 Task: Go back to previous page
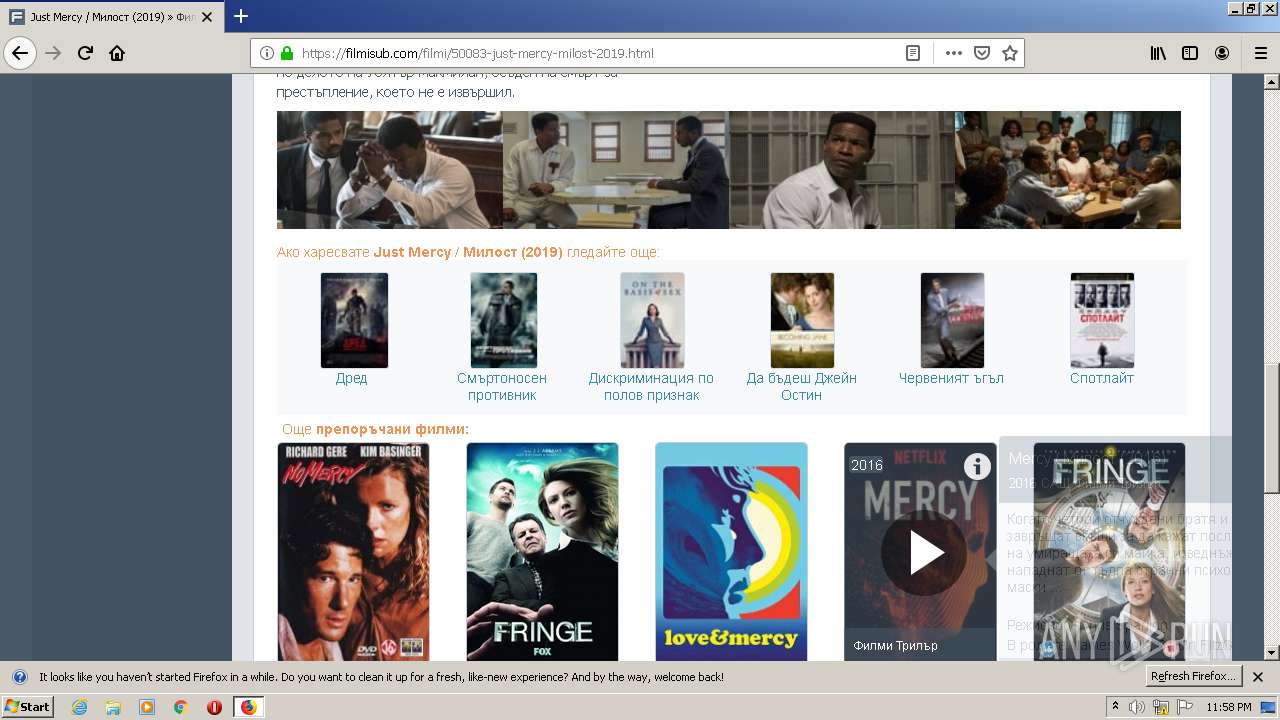(20, 53)
